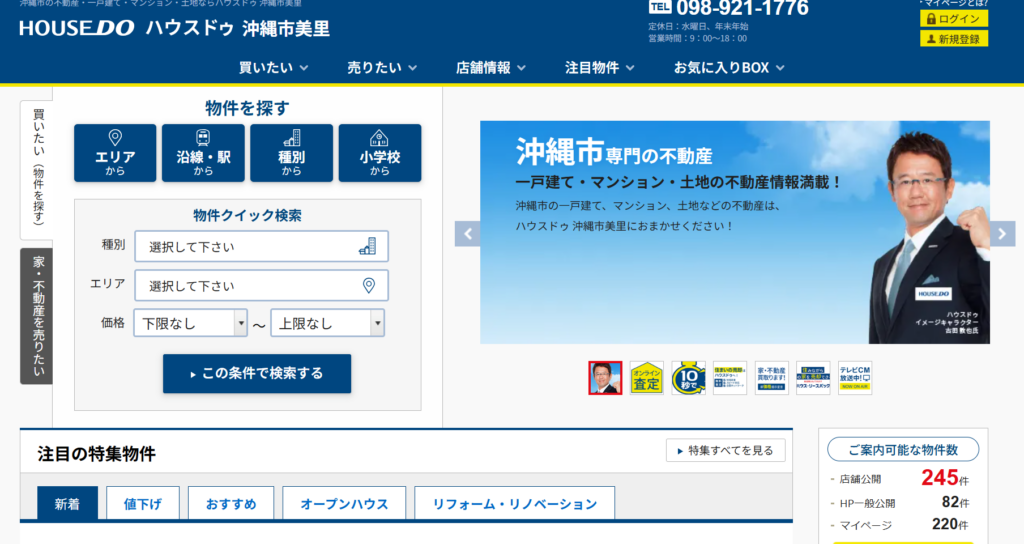
Task: Click the map pin icon in エリア field
Action: click(x=369, y=285)
